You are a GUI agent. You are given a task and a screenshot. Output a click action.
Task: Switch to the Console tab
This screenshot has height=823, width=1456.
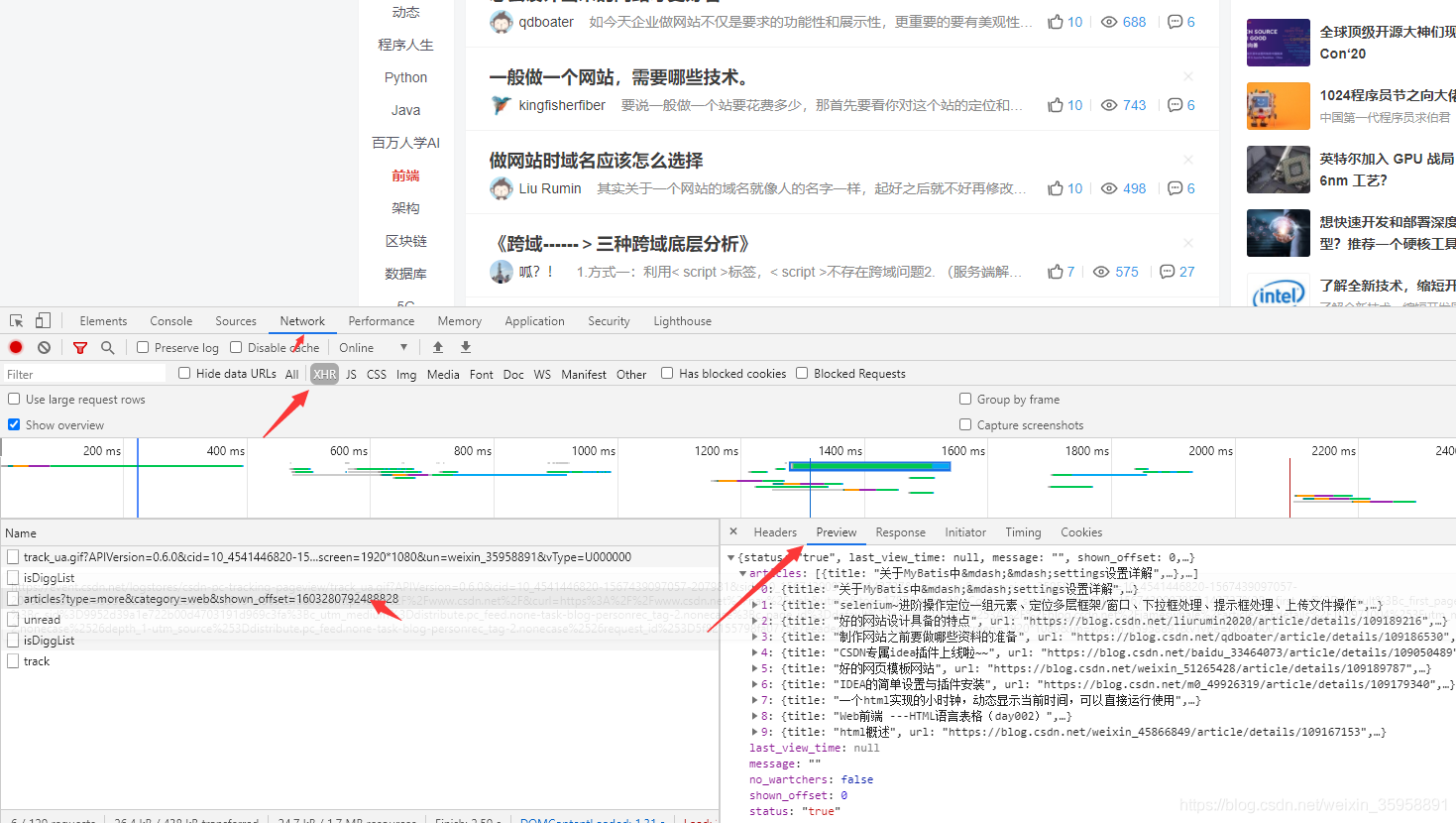(x=171, y=321)
